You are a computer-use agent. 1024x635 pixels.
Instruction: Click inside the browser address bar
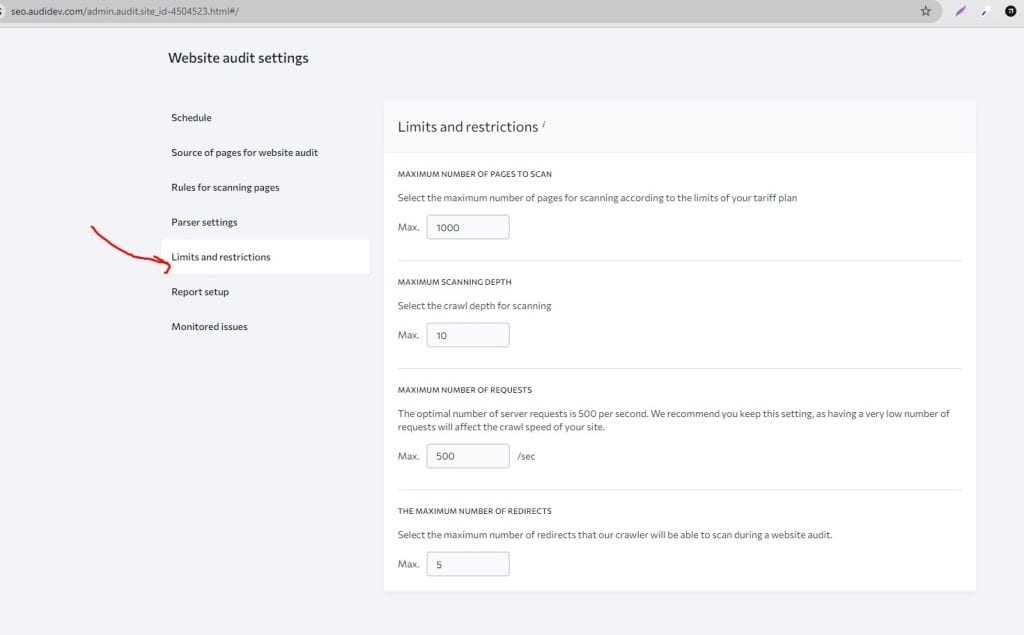pyautogui.click(x=400, y=11)
